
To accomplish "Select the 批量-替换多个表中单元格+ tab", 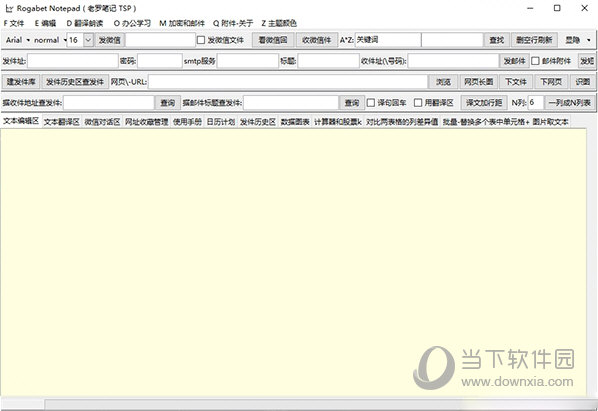I will coord(486,122).
